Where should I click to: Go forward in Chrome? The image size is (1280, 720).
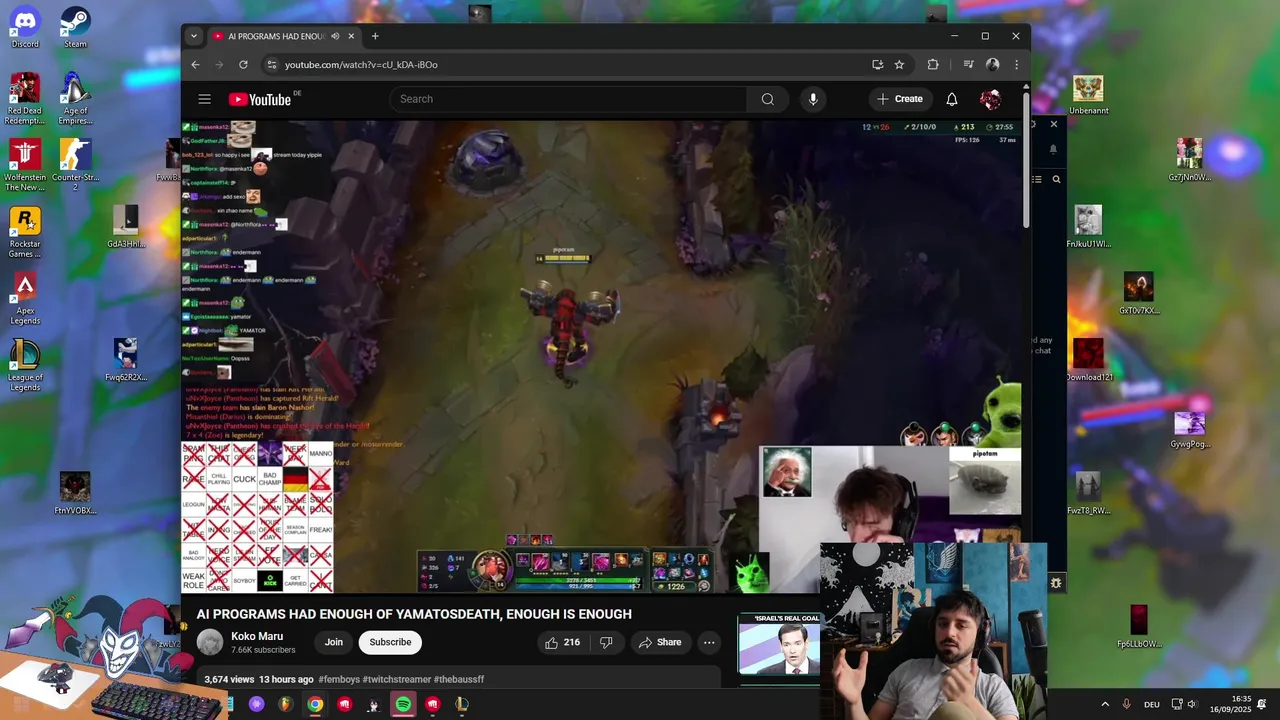pyautogui.click(x=219, y=64)
